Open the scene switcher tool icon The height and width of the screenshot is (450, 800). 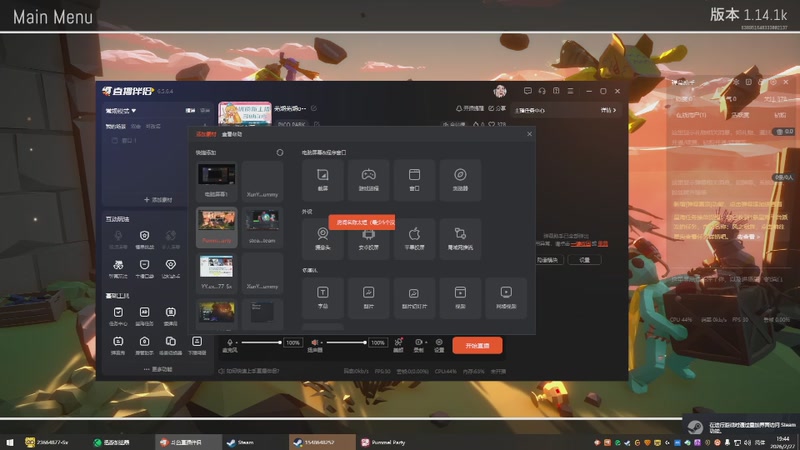[x=170, y=345]
